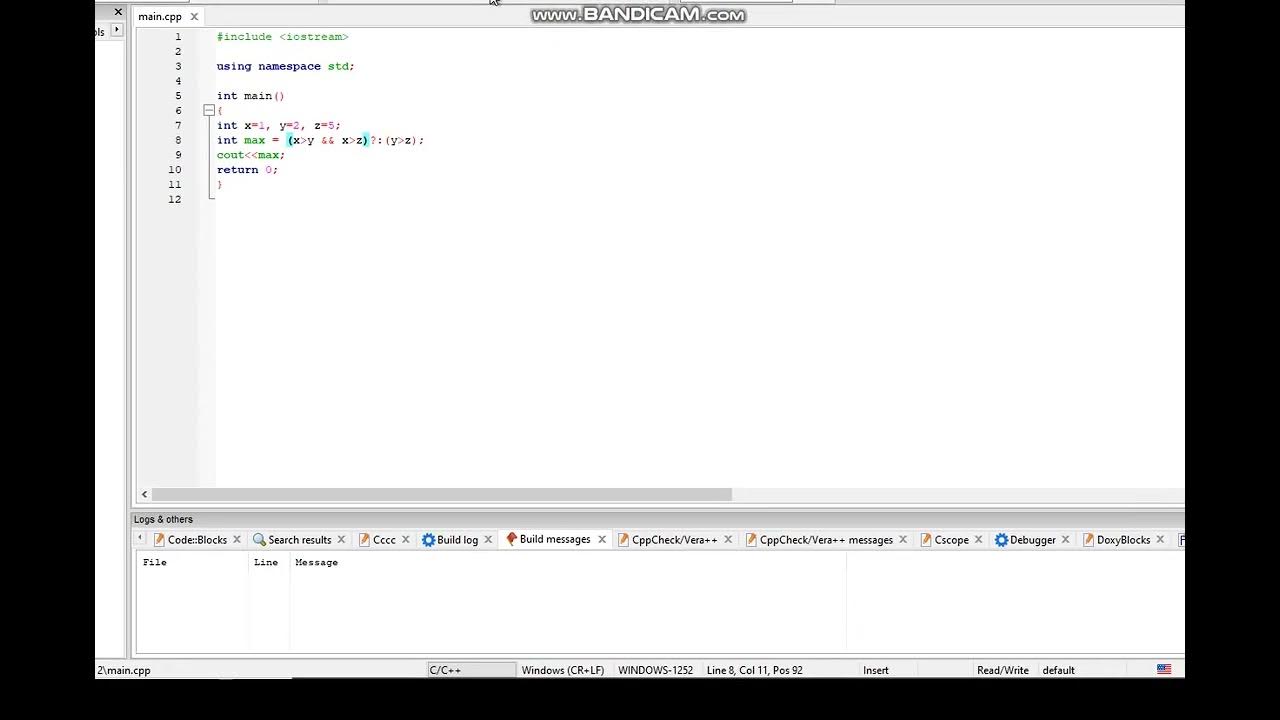Click the using namespace std line
This screenshot has height=720, width=1280.
[x=286, y=66]
